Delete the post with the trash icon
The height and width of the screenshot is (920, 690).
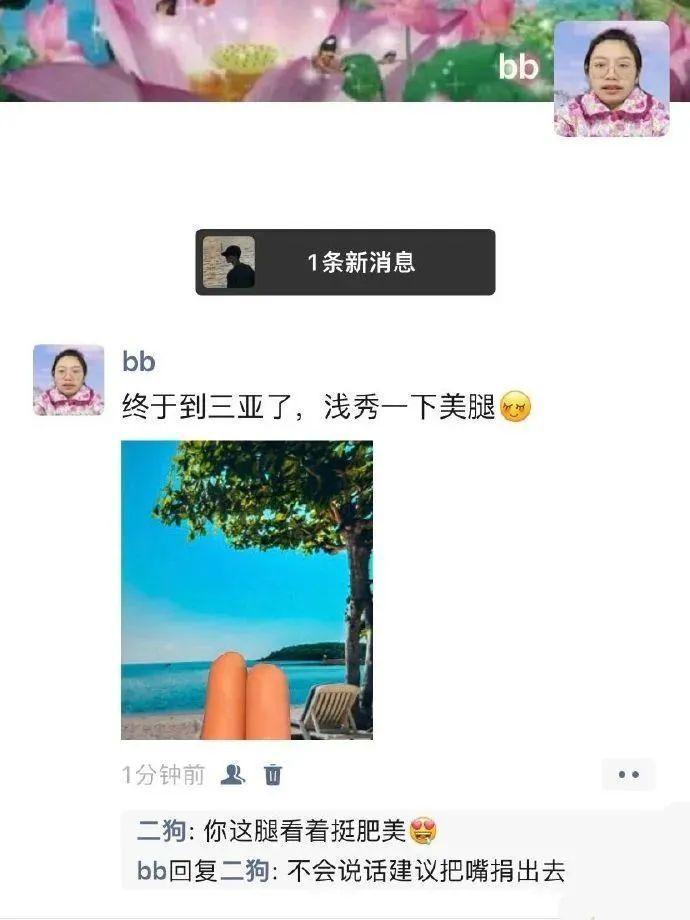273,774
